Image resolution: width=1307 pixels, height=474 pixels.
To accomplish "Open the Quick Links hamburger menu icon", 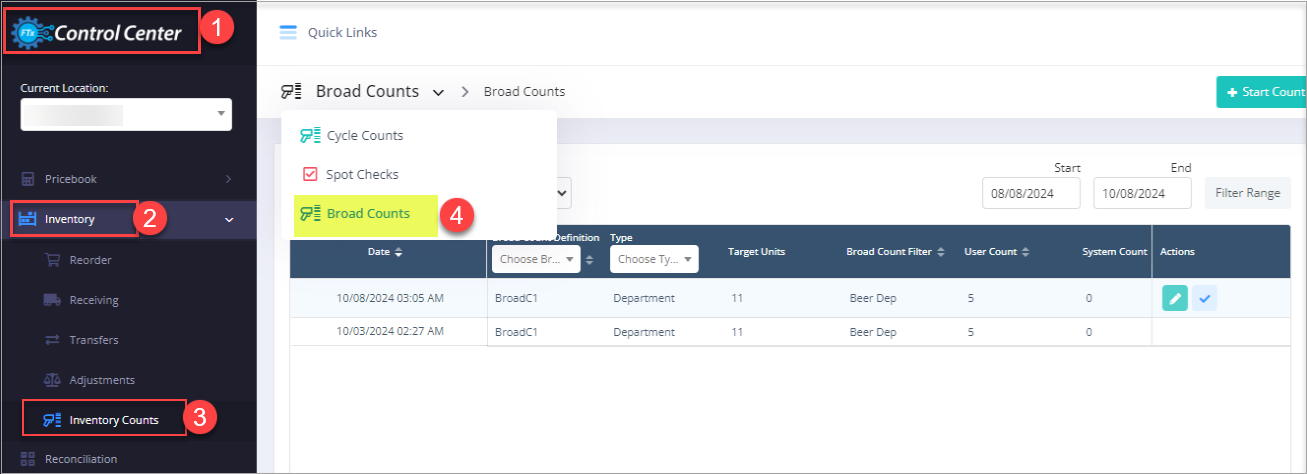I will click(x=288, y=32).
